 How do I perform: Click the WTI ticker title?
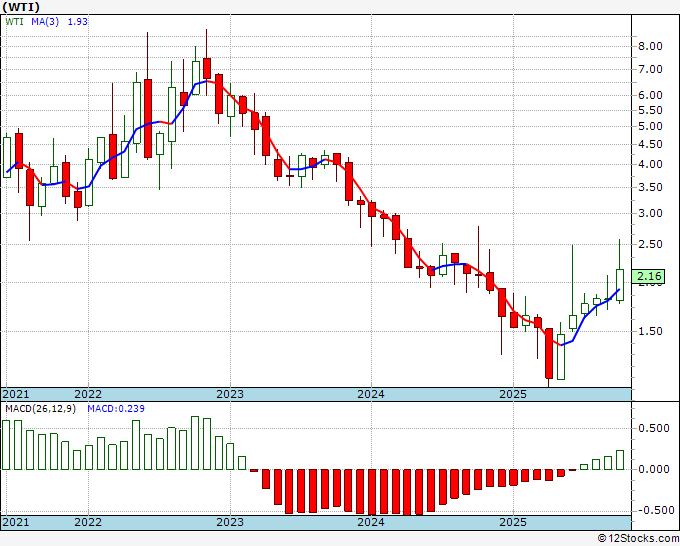(x=21, y=7)
